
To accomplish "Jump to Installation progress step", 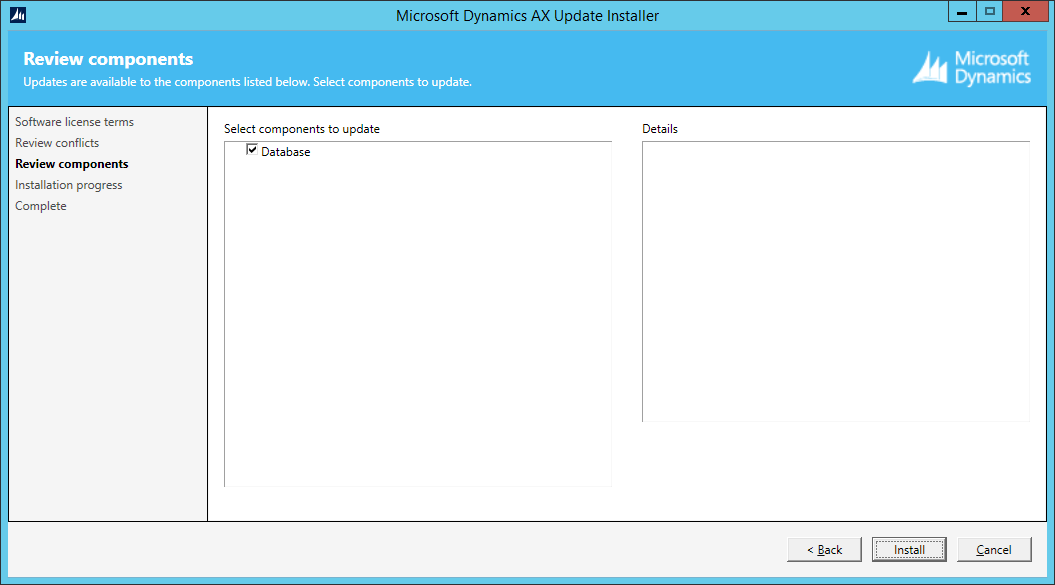I will [x=69, y=185].
